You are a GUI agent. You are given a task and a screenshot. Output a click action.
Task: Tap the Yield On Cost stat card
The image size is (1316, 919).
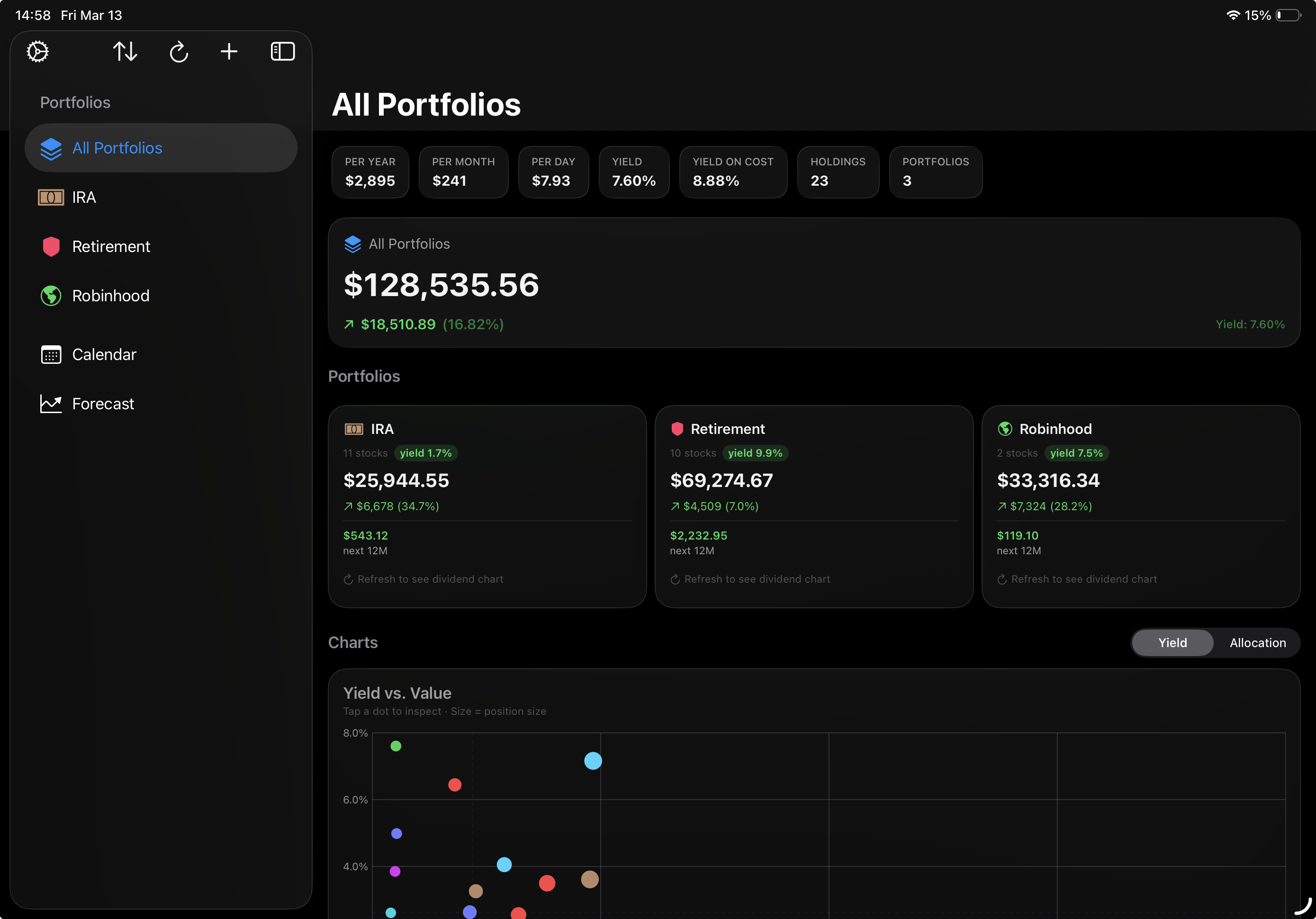(x=733, y=172)
